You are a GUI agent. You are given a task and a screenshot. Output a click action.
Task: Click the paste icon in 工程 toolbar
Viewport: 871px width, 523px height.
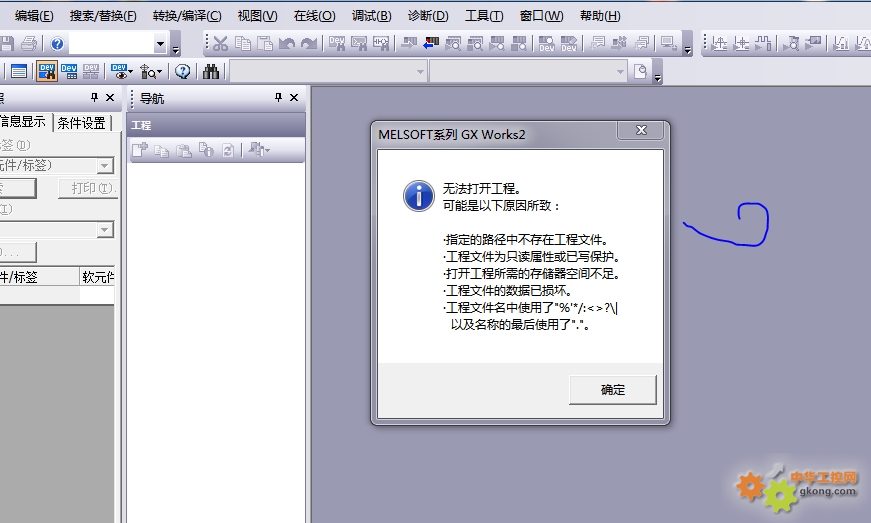183,150
